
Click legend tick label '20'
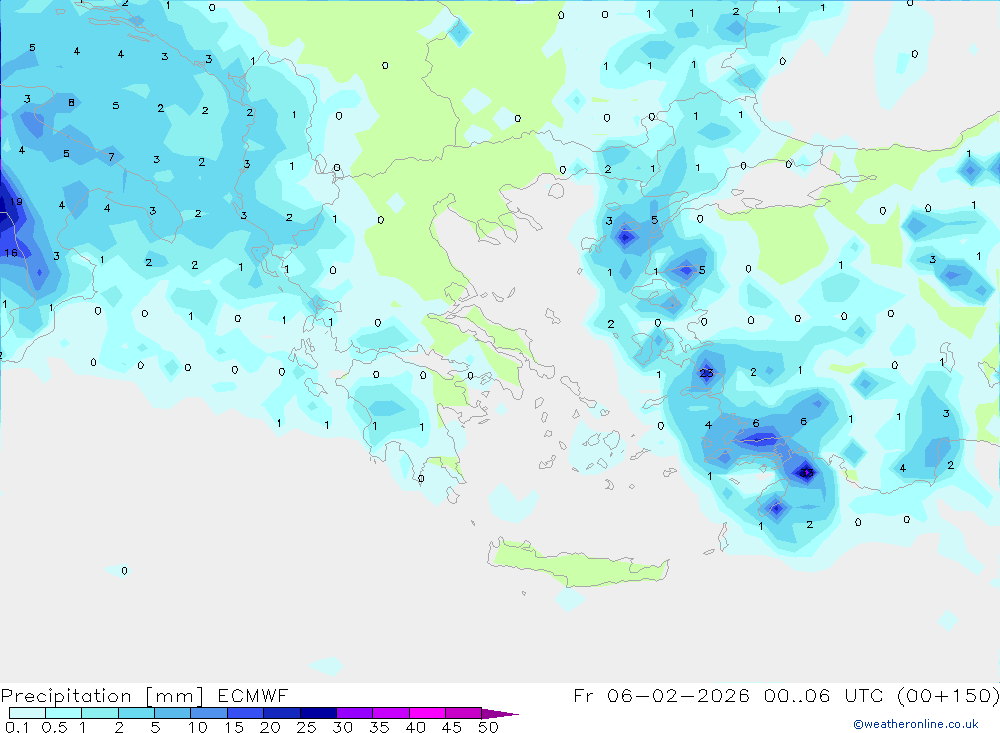pos(270,727)
